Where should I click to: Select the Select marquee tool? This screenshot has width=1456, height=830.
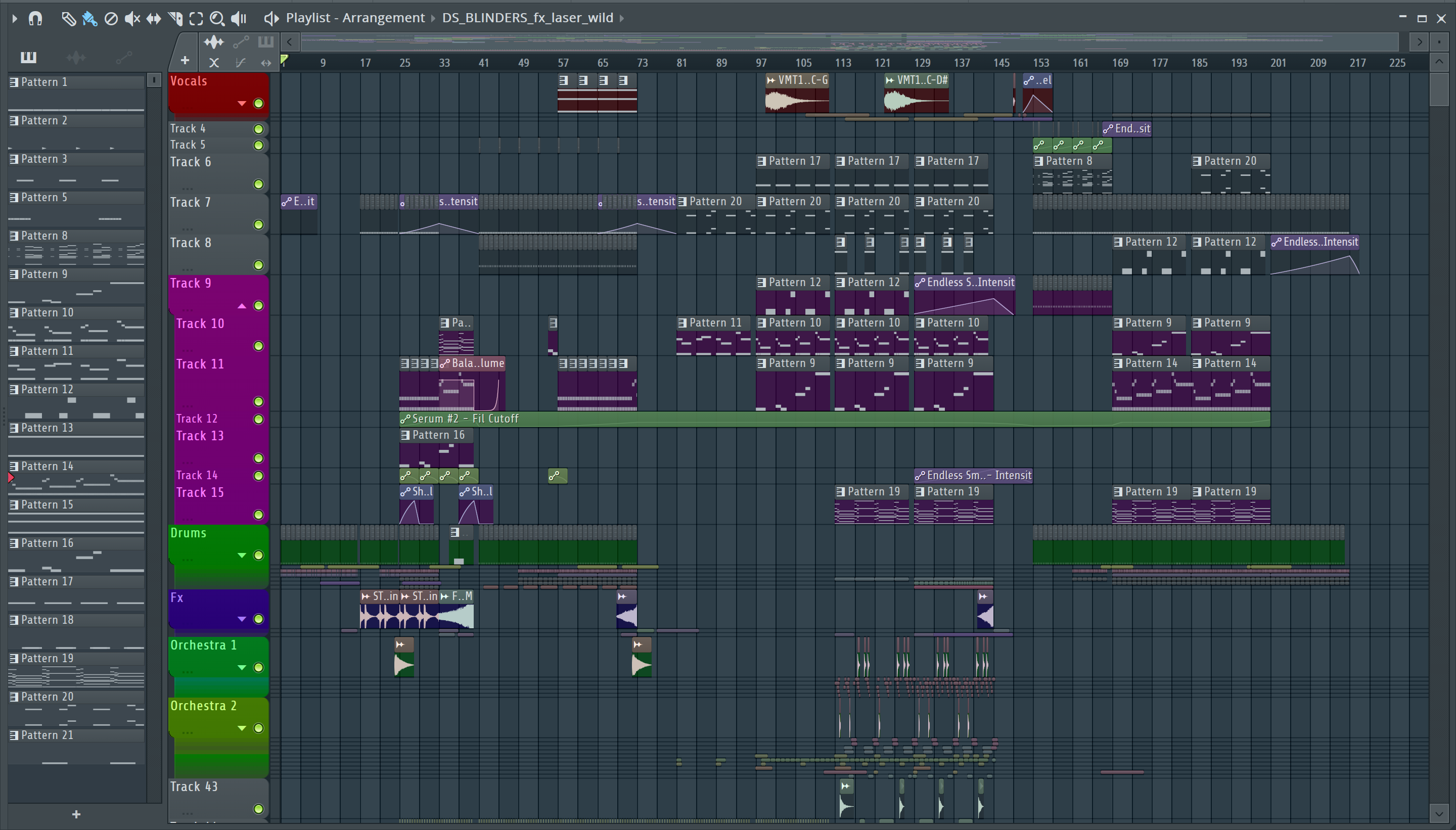(196, 18)
